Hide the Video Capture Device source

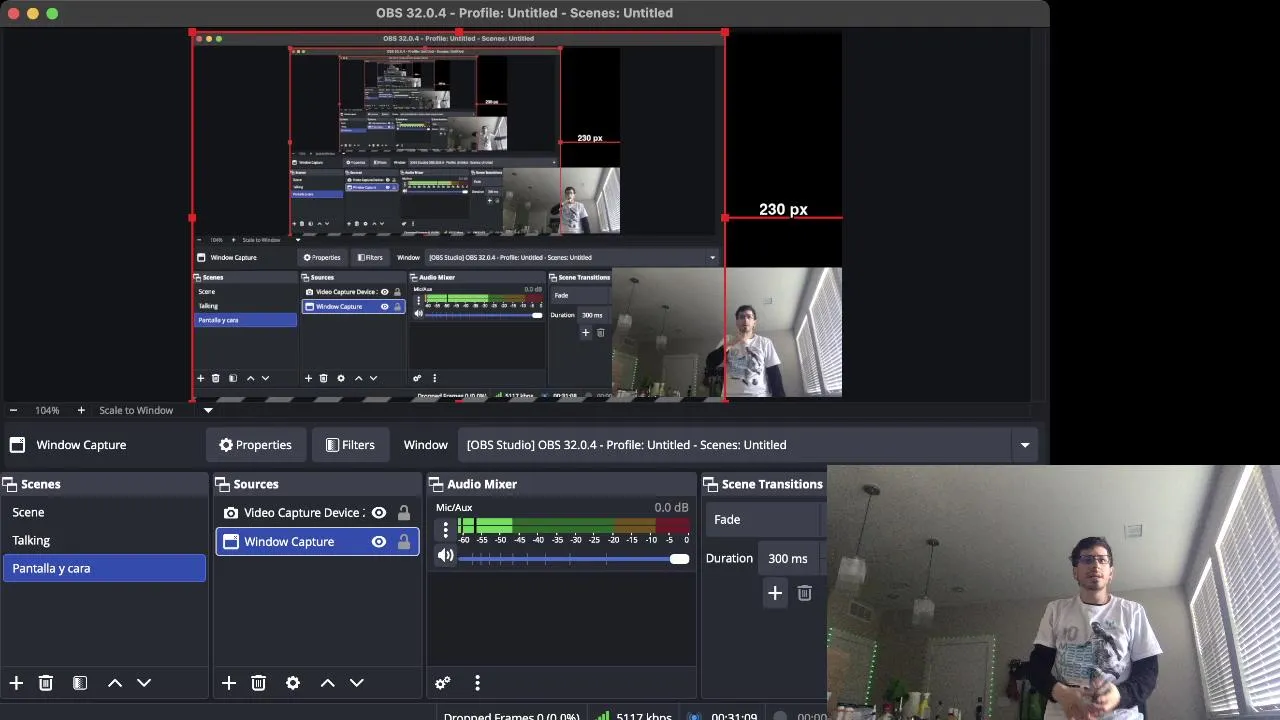coord(379,513)
